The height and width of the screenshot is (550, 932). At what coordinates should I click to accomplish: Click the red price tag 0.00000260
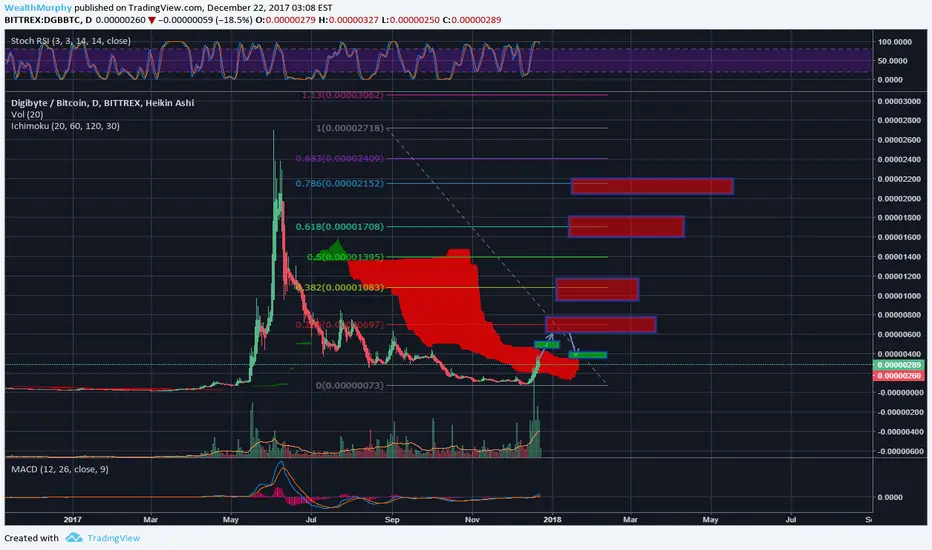pos(898,376)
